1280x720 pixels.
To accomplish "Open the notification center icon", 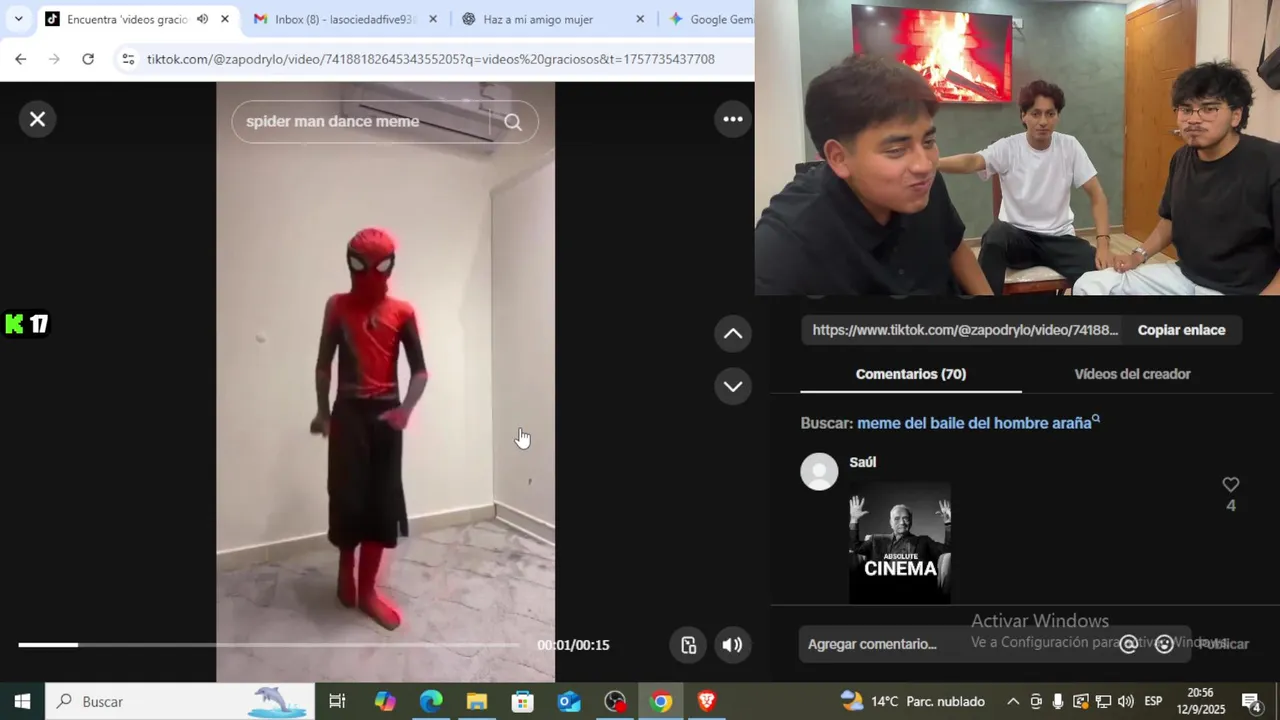I will click(x=1250, y=701).
